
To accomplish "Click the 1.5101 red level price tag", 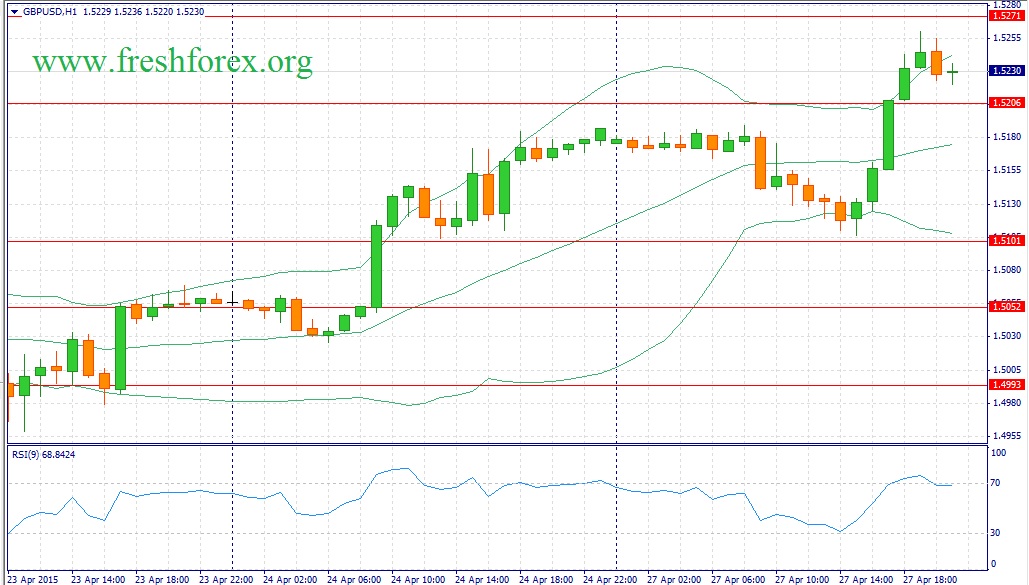I will [x=1005, y=241].
